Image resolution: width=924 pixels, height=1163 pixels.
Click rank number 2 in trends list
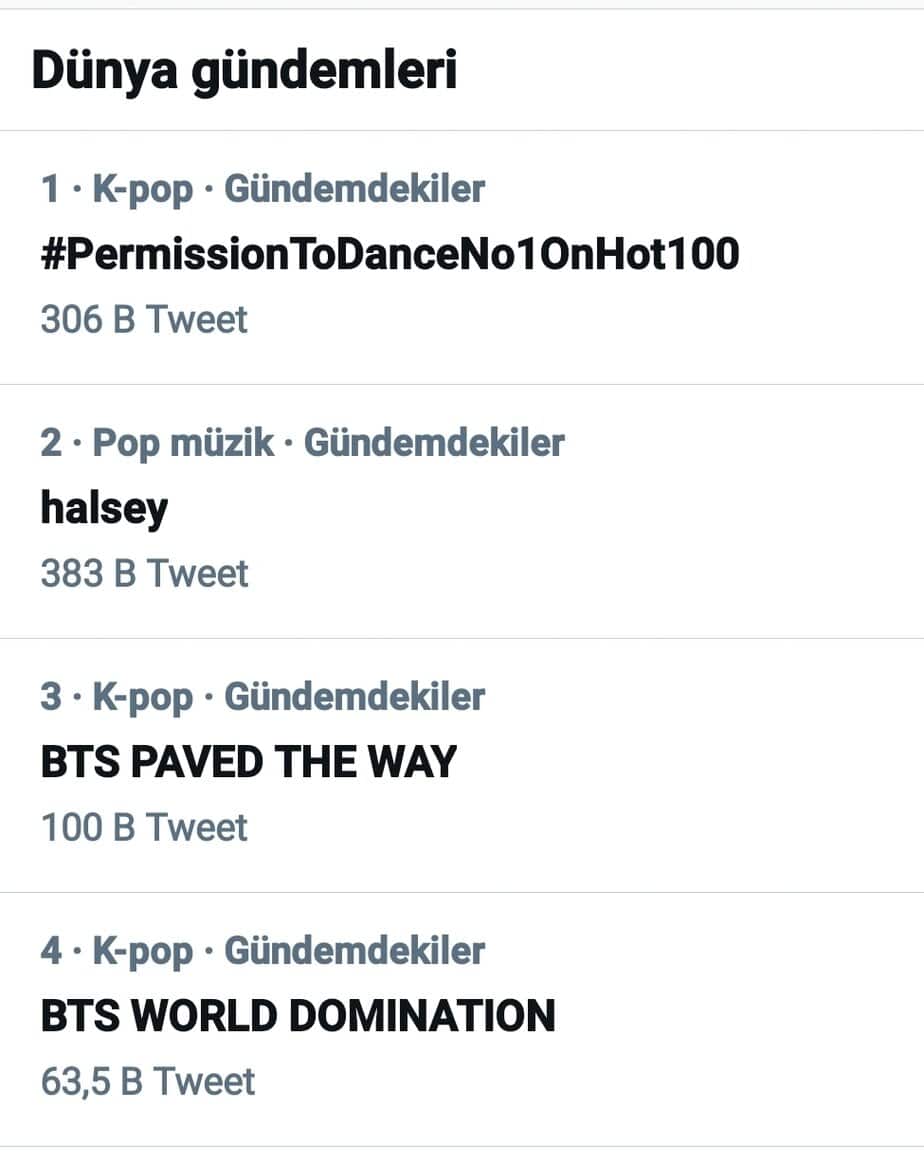[51, 443]
